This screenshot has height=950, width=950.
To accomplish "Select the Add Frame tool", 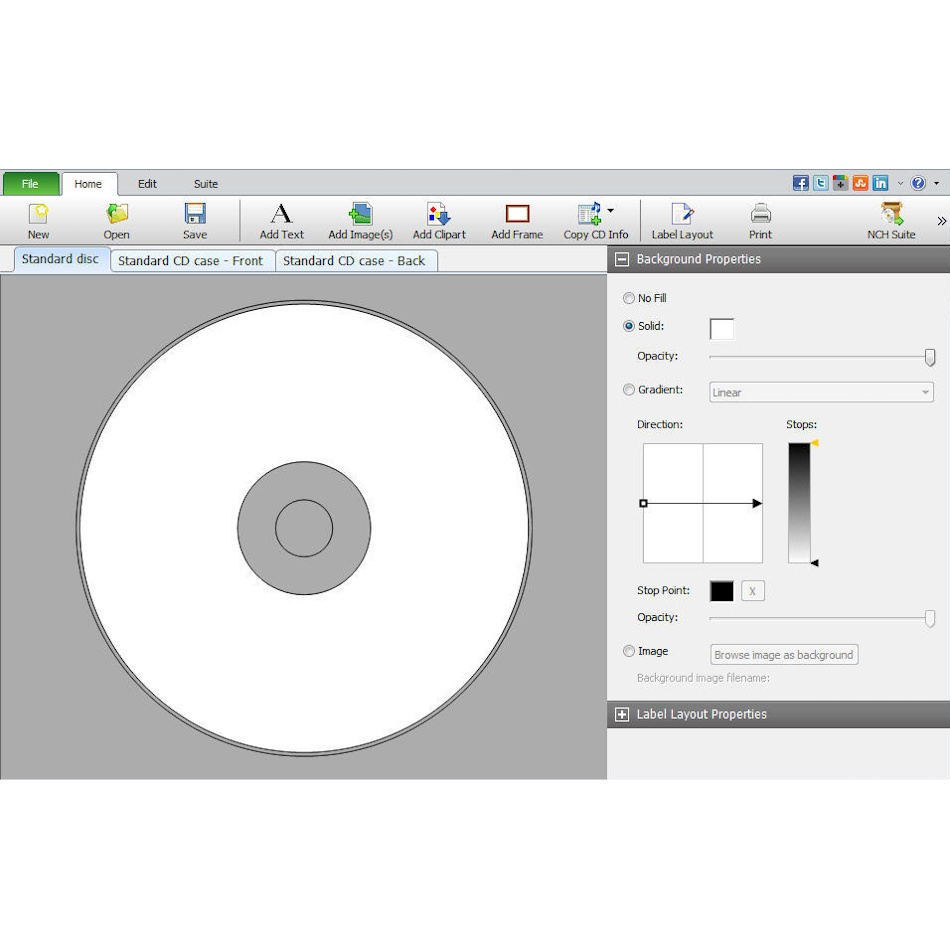I will (x=516, y=219).
